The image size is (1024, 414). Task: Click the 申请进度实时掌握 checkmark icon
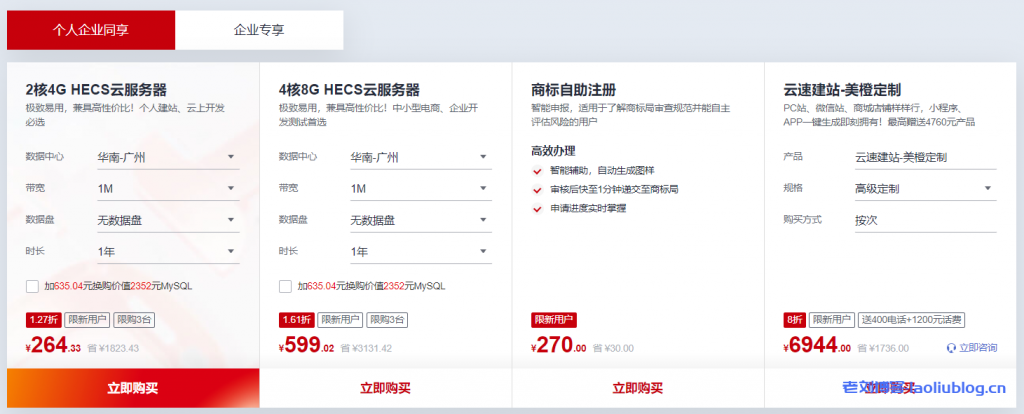(538, 208)
